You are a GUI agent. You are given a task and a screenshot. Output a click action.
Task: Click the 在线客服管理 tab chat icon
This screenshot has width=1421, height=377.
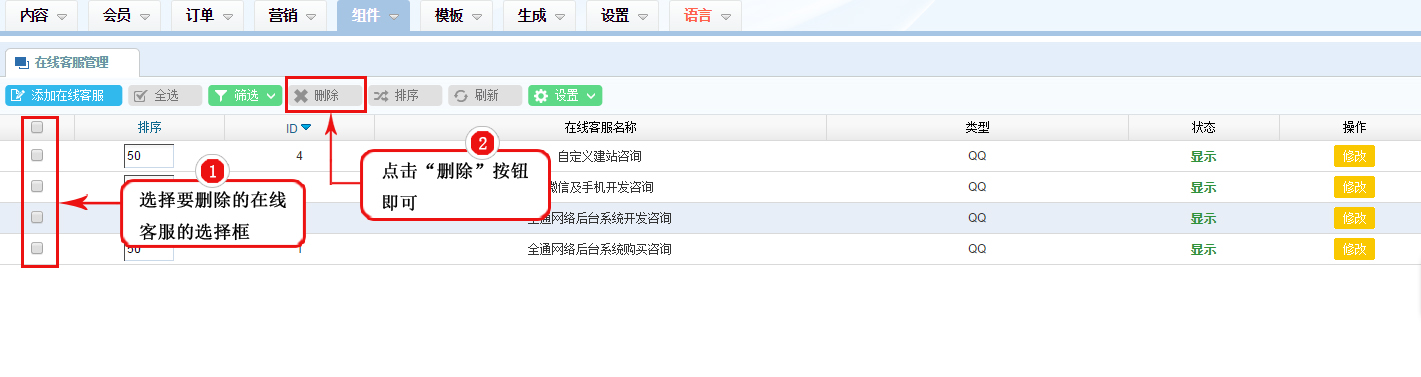(21, 63)
